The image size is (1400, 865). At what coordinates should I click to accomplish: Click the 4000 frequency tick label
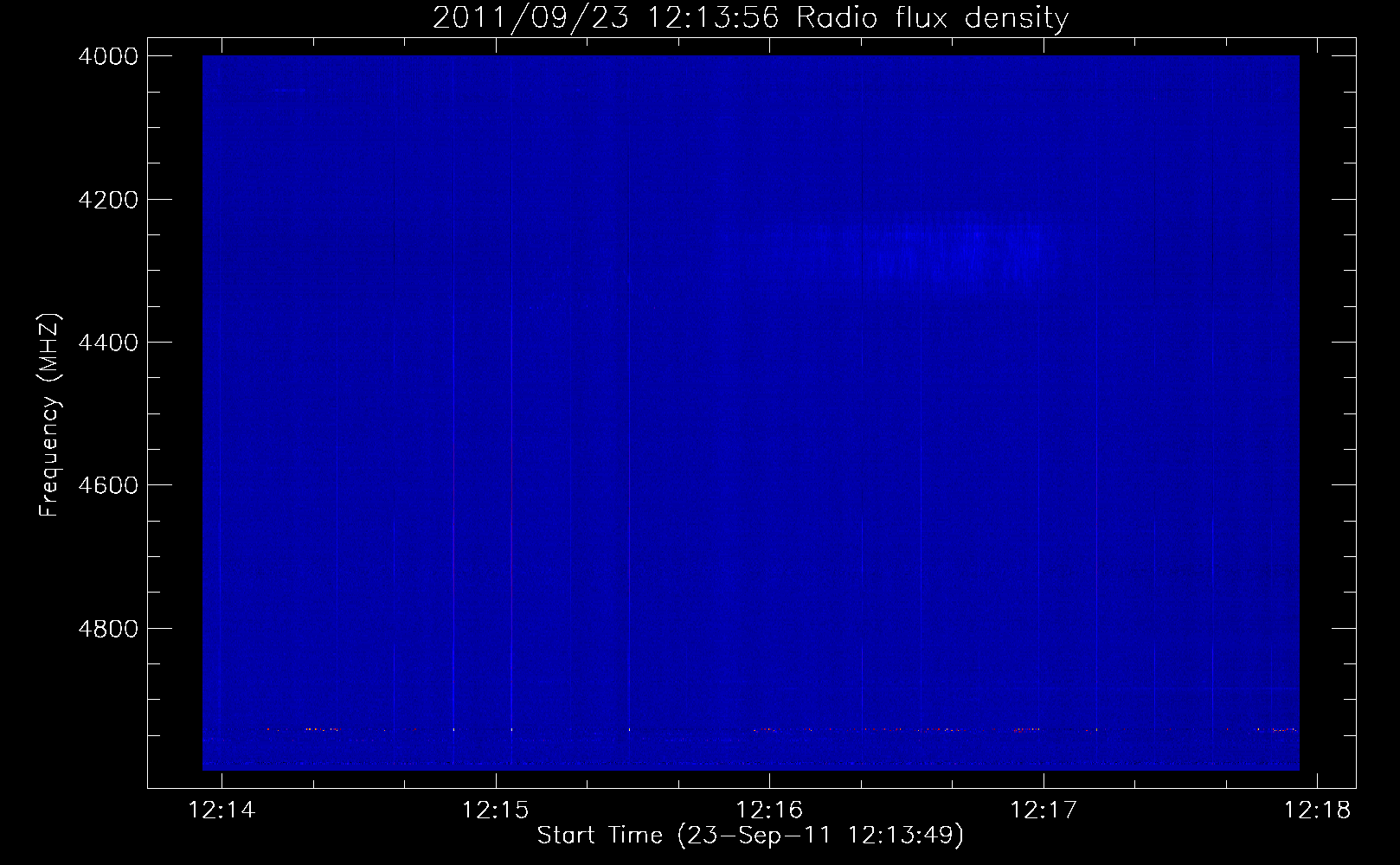pyautogui.click(x=108, y=56)
